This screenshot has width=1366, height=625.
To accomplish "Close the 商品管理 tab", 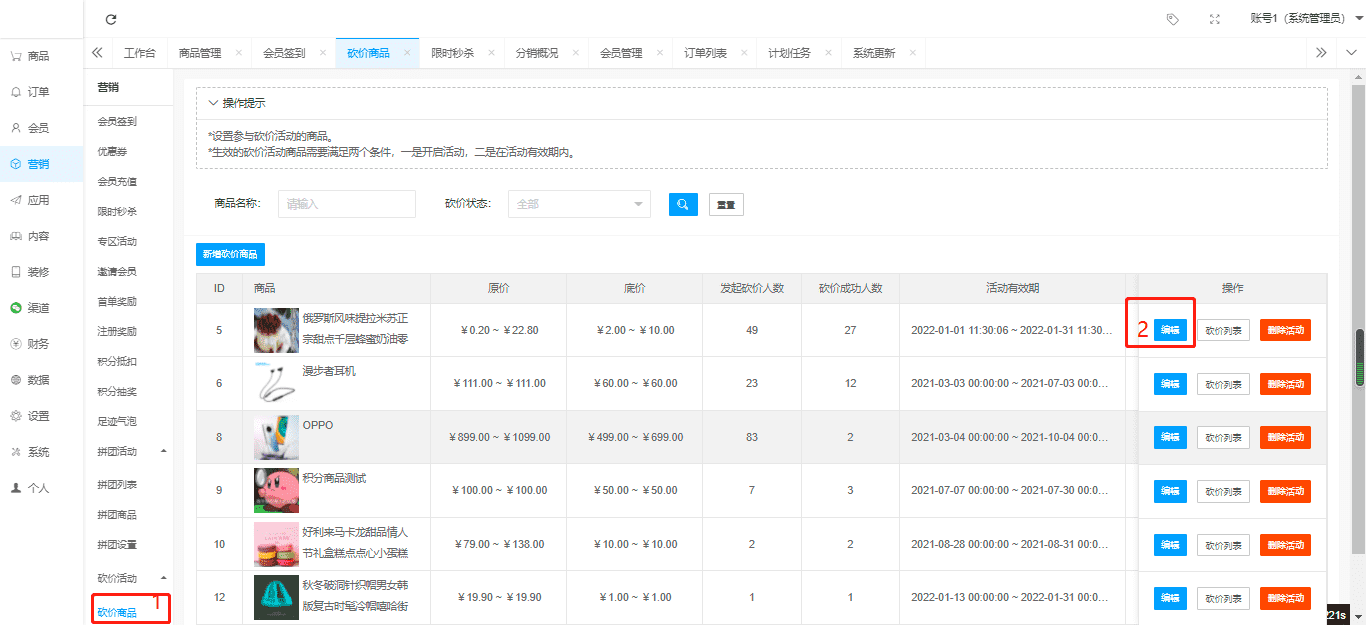I will [x=238, y=53].
